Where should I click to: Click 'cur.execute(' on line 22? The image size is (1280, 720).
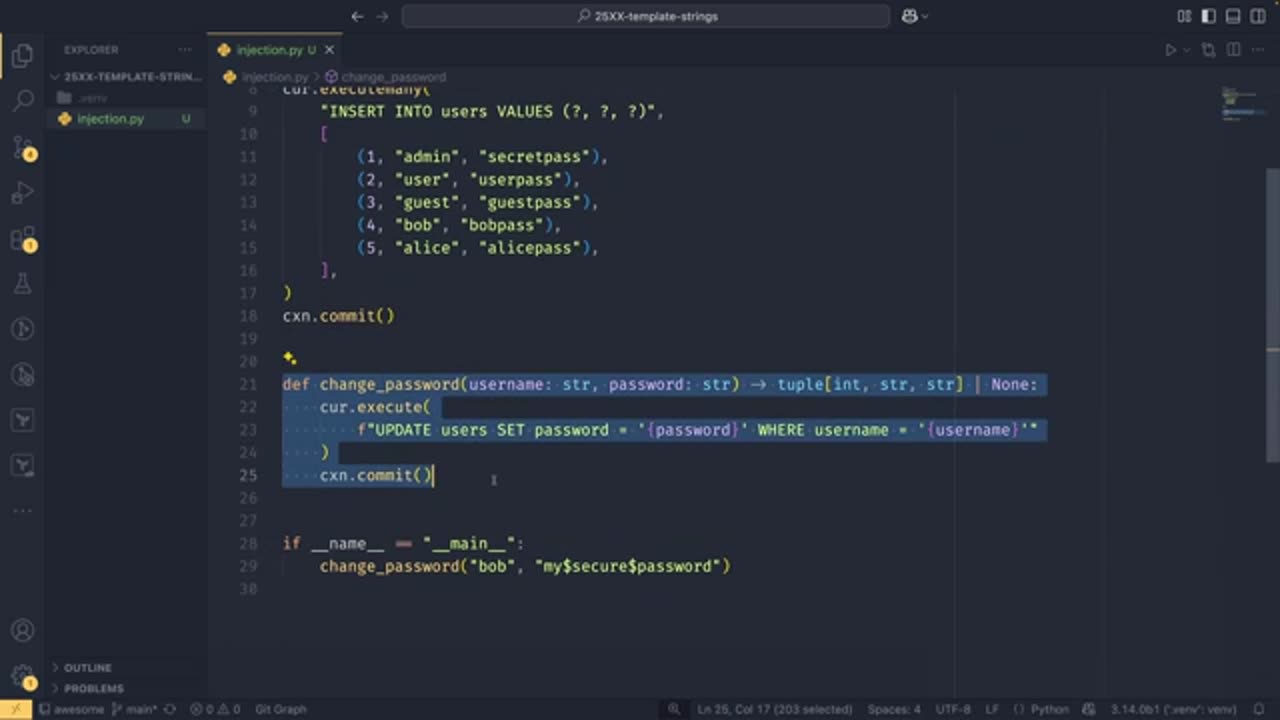pos(375,408)
